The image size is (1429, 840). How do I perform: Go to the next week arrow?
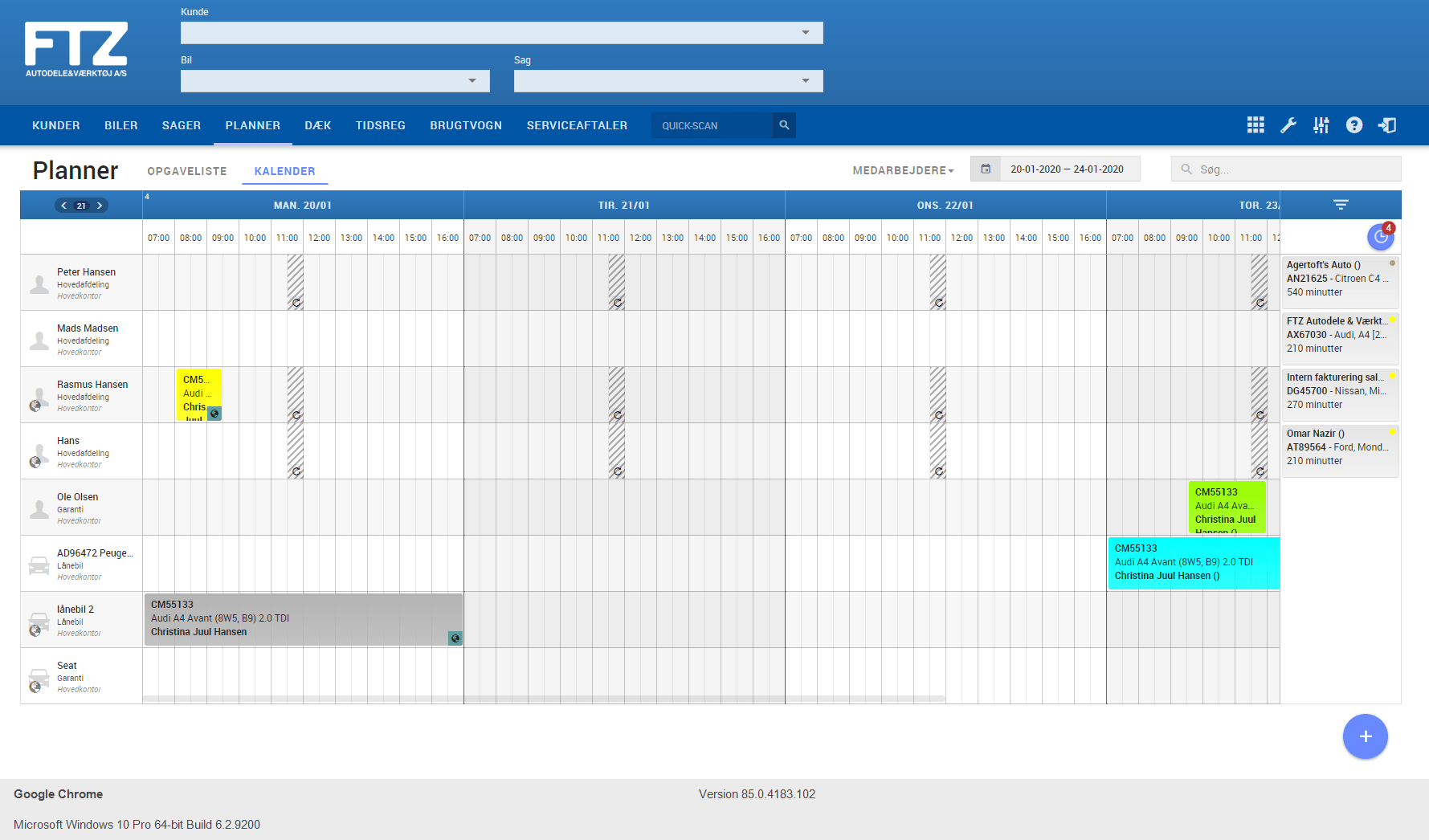pos(100,206)
